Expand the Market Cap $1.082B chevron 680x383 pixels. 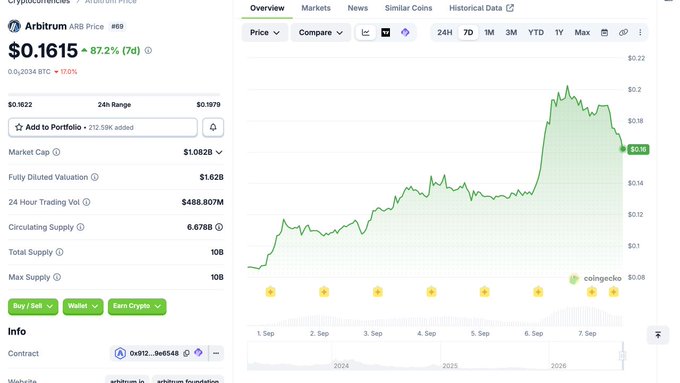pos(219,152)
